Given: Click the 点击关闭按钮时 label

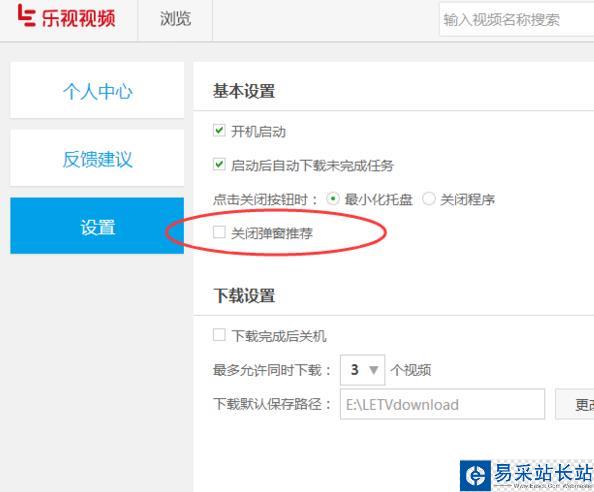Looking at the screenshot, I should [266, 199].
